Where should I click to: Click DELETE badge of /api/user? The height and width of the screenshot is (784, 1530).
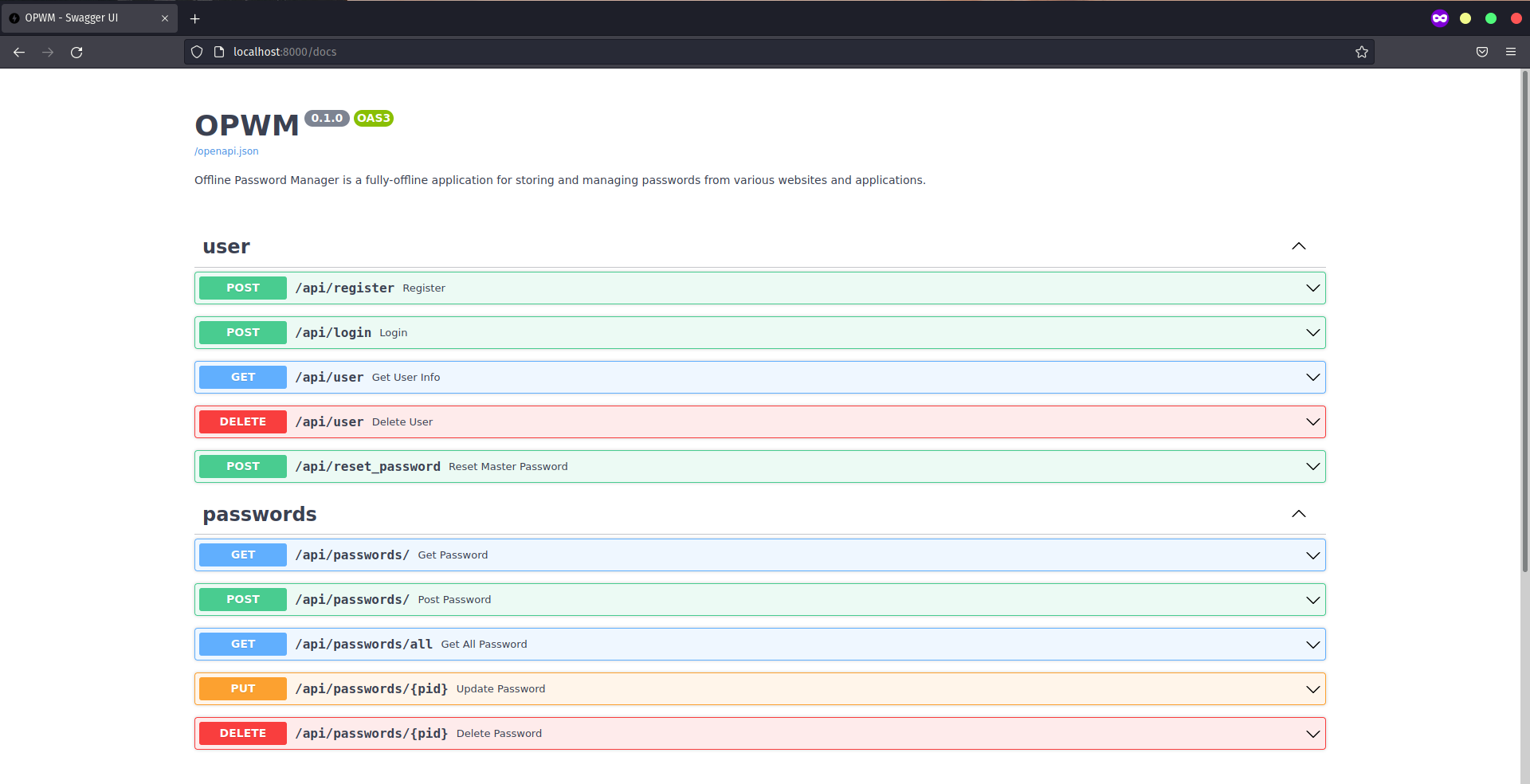(x=243, y=421)
